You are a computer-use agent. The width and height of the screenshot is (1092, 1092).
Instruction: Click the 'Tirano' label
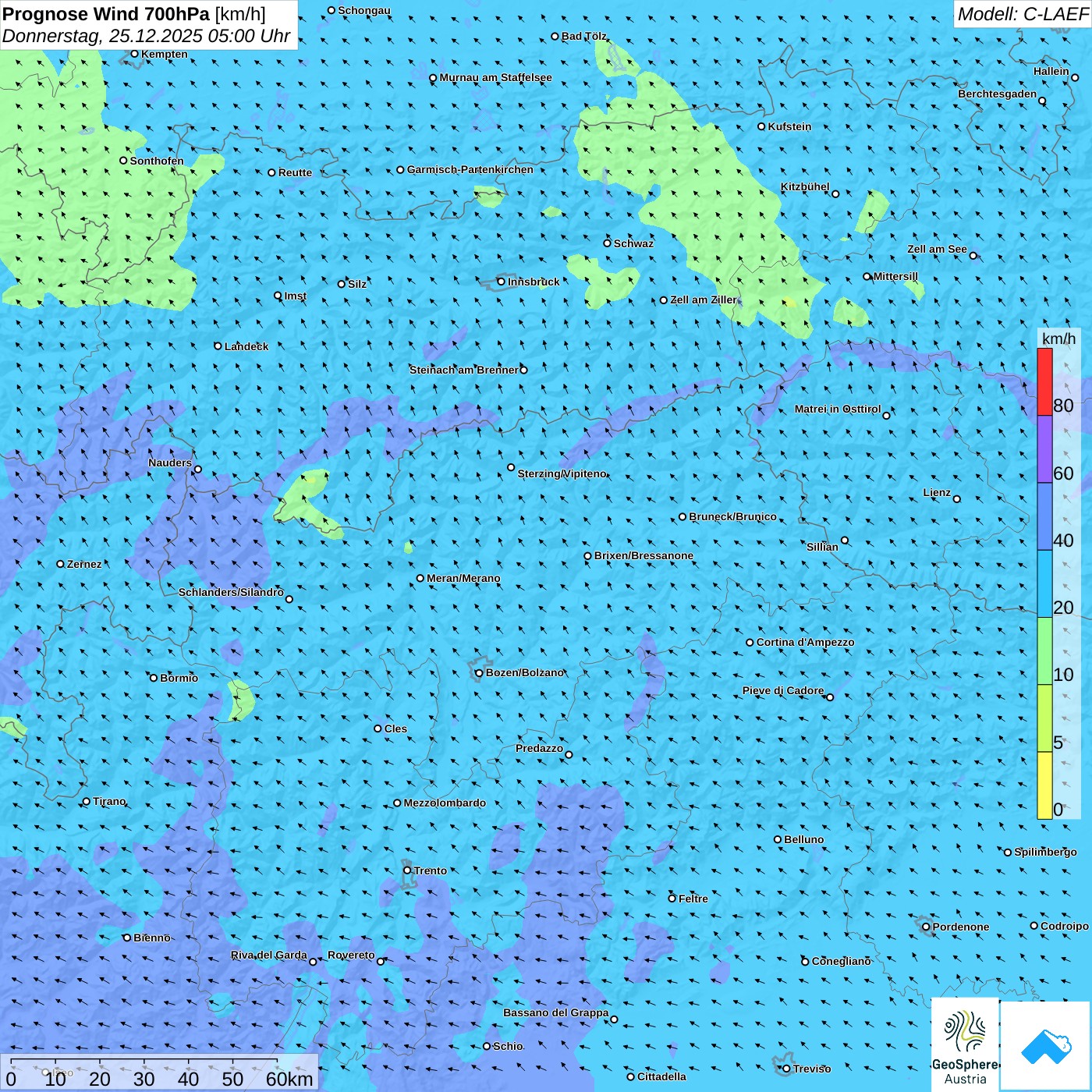click(x=109, y=801)
